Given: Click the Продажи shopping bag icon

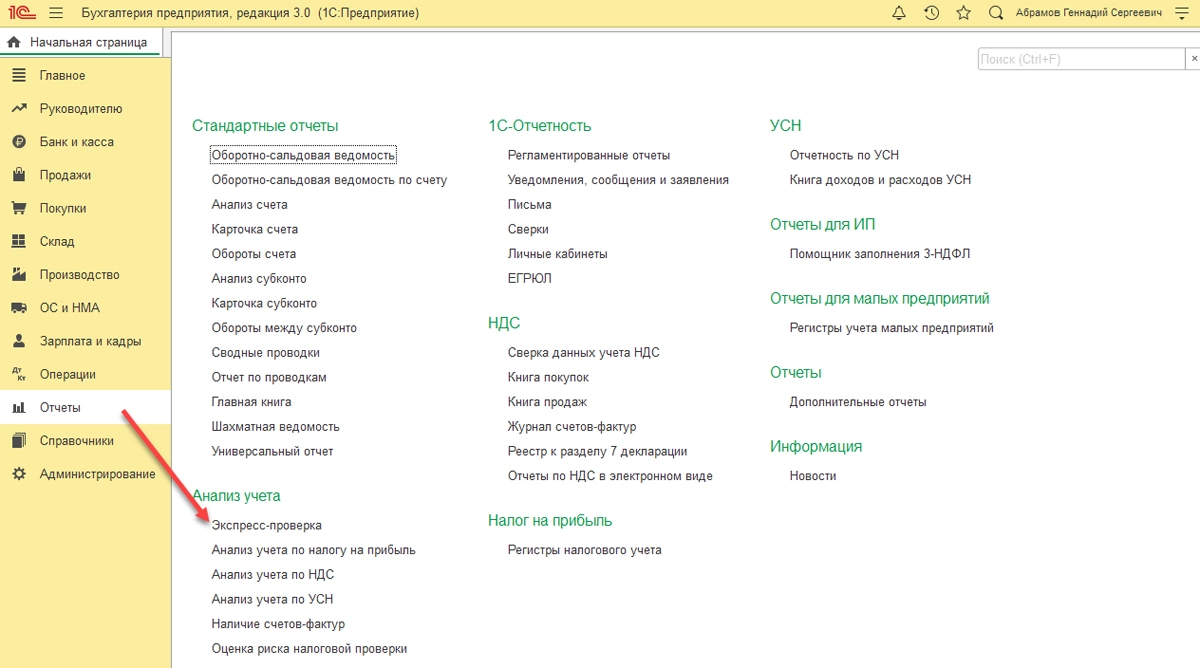Looking at the screenshot, I should pyautogui.click(x=18, y=175).
